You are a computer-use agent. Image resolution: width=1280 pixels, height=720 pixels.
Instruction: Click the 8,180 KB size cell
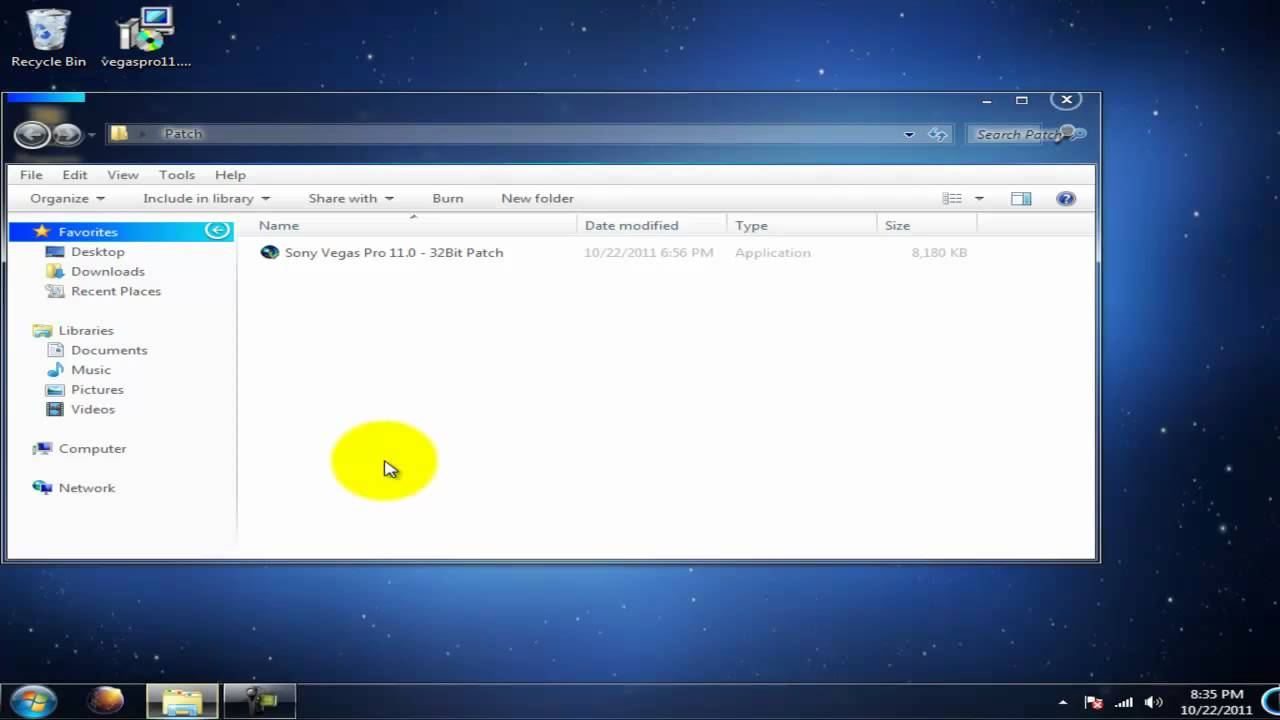click(939, 253)
